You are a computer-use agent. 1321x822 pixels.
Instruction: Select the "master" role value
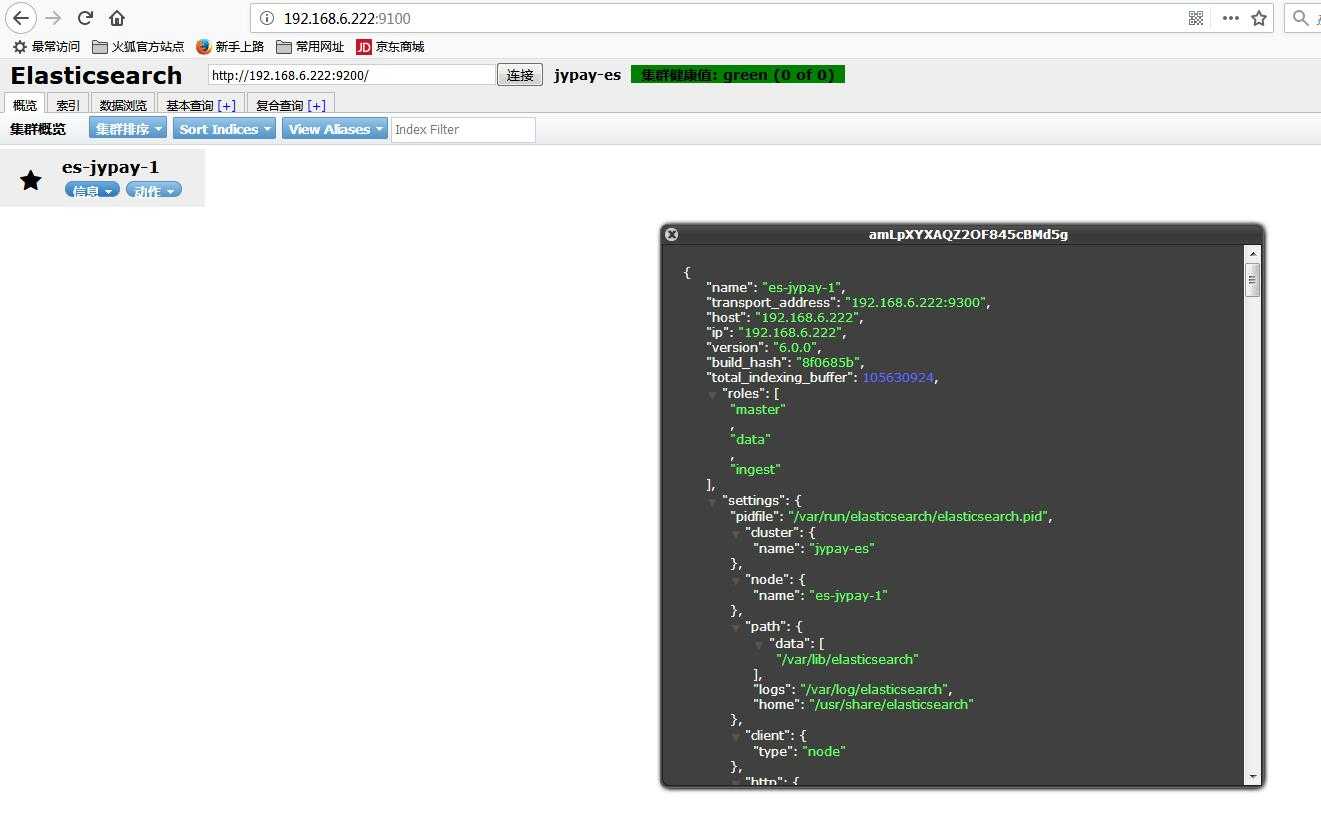(x=758, y=409)
